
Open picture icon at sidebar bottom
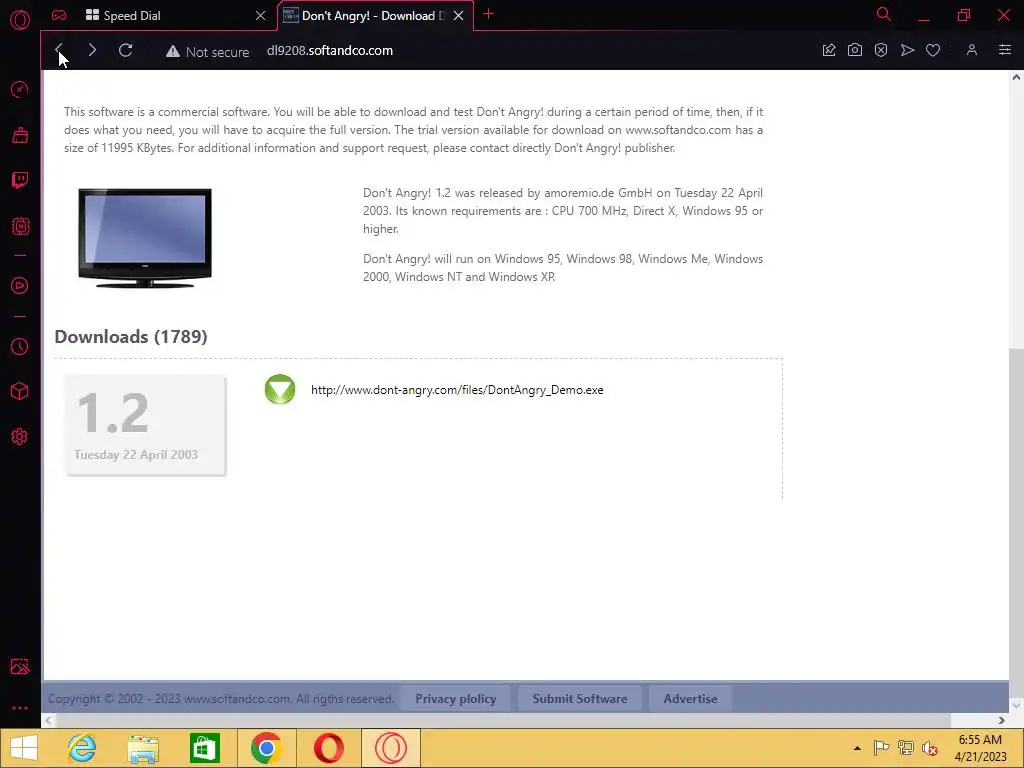point(20,666)
